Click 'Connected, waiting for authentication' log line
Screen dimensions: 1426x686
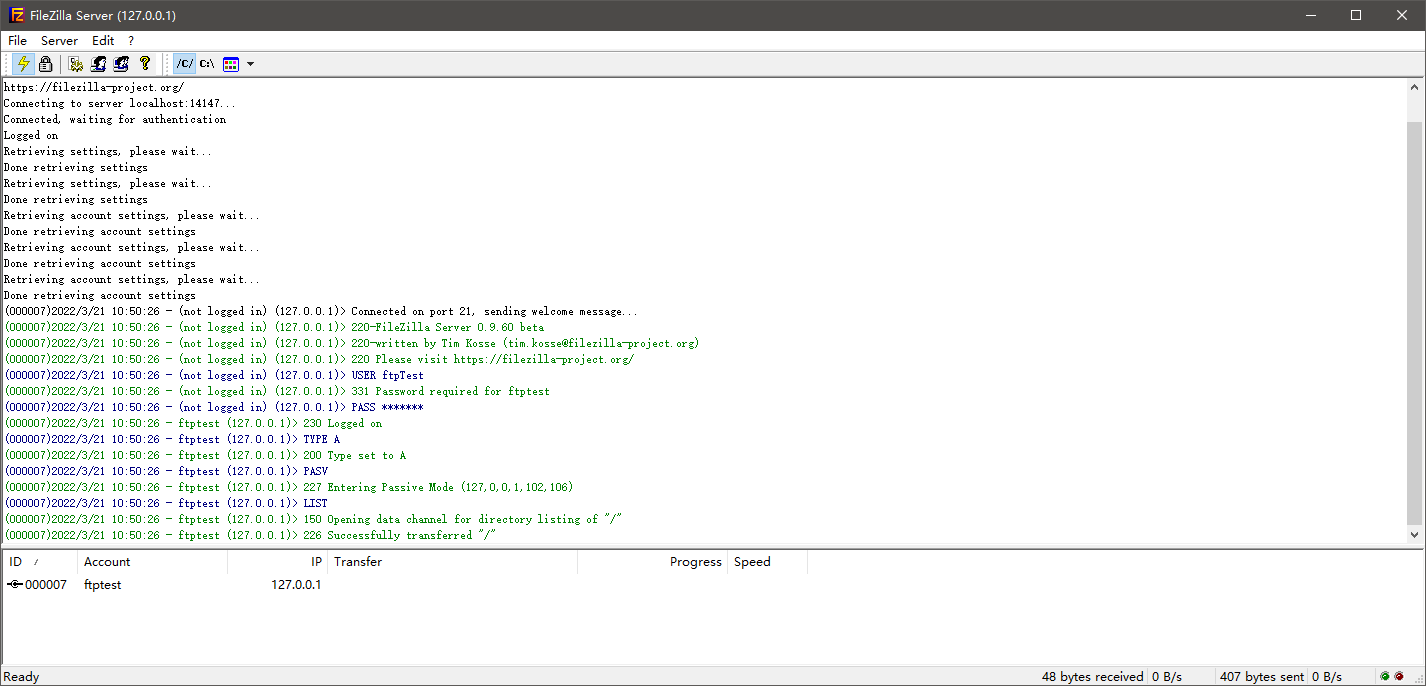pyautogui.click(x=115, y=119)
